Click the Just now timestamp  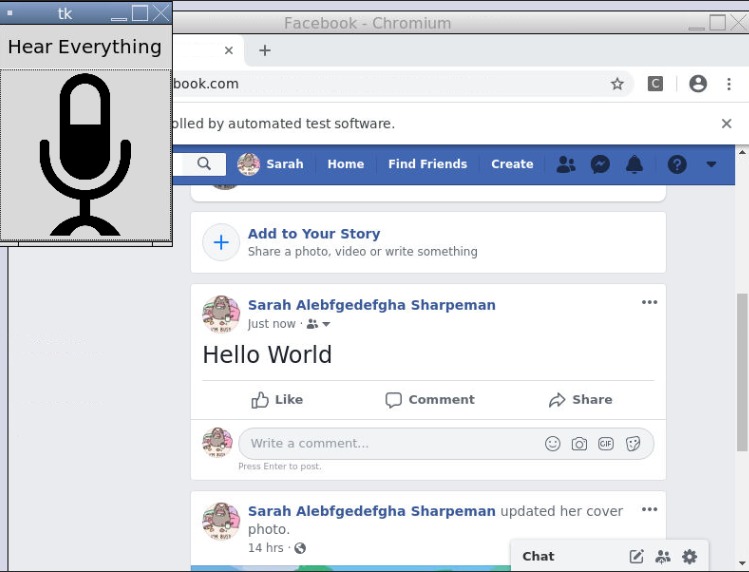click(x=271, y=324)
